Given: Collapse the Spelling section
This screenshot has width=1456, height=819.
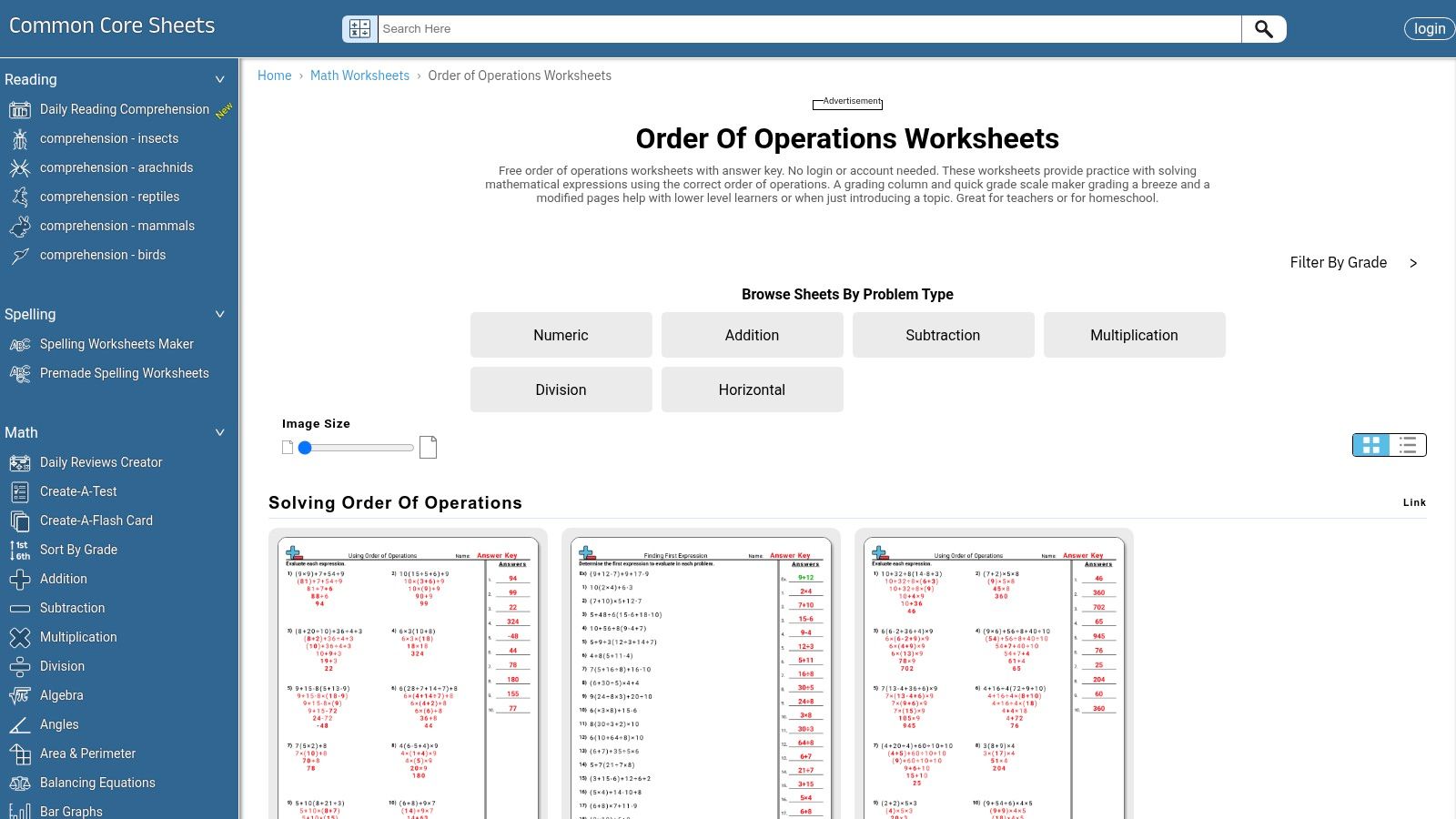Looking at the screenshot, I should (219, 314).
